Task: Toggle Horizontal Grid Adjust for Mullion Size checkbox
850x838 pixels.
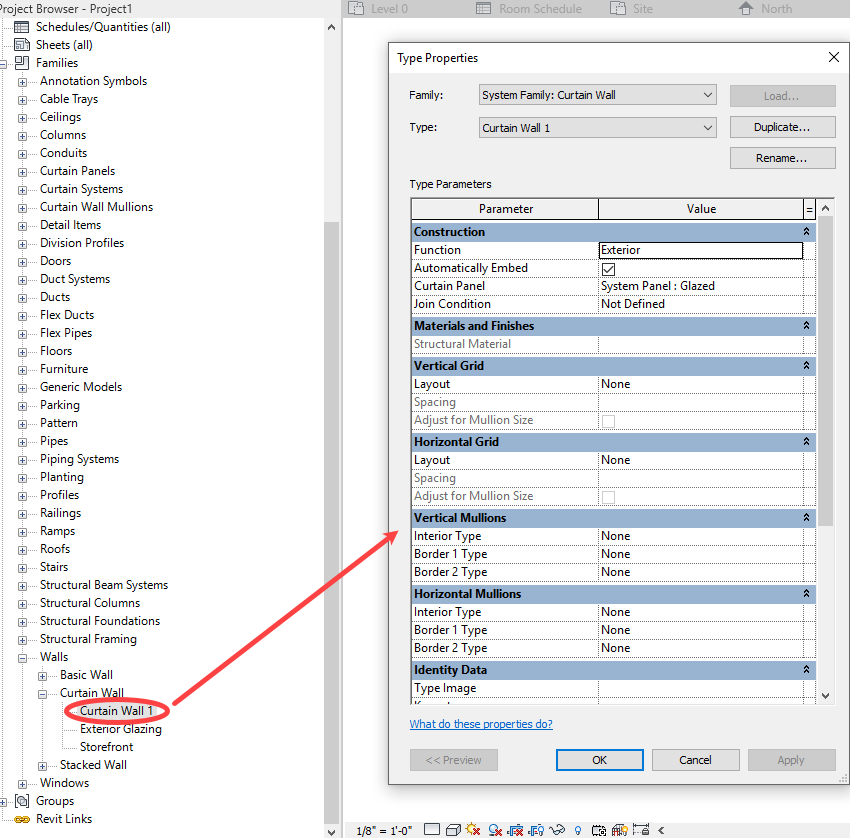Action: pos(608,497)
